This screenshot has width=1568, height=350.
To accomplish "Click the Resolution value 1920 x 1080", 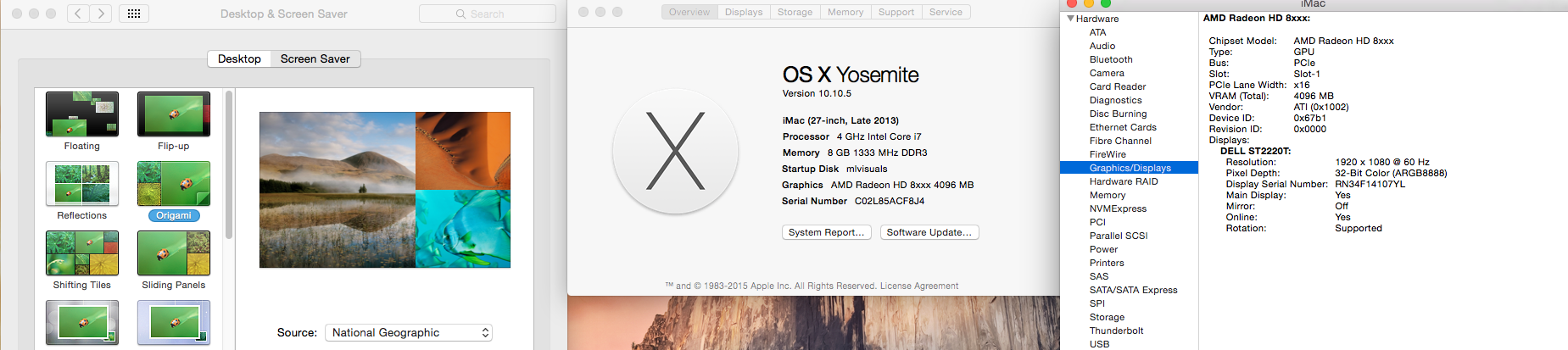I will [x=1382, y=162].
